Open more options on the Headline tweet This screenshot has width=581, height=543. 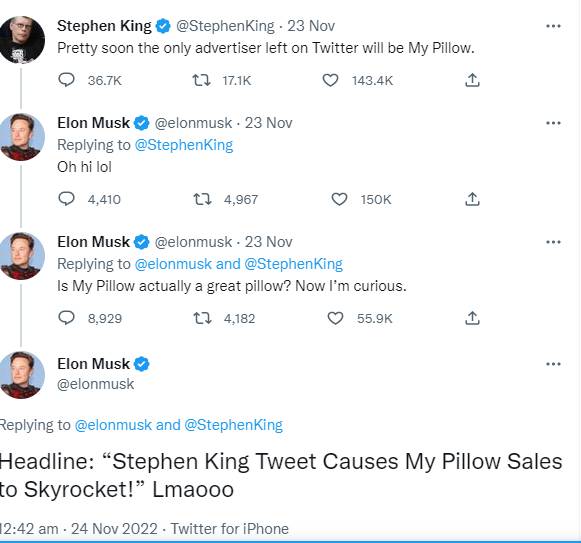click(x=553, y=364)
